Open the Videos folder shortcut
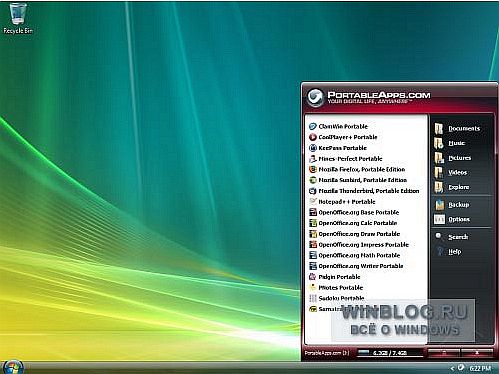Image resolution: width=499 pixels, height=374 pixels. point(451,173)
